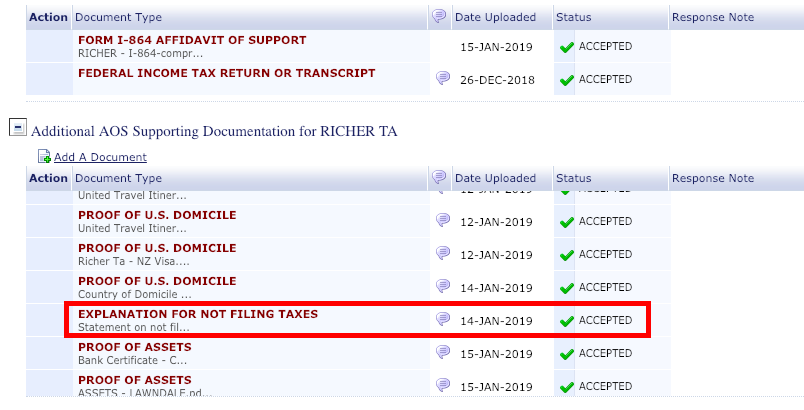Click Date Uploaded header in lower table
Image resolution: width=804 pixels, height=410 pixels.
click(x=495, y=178)
